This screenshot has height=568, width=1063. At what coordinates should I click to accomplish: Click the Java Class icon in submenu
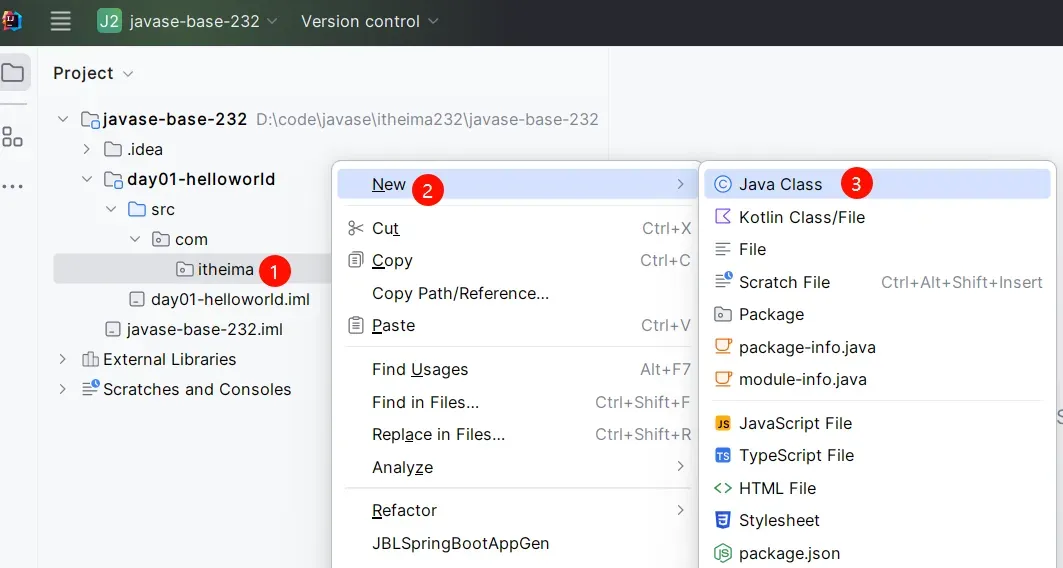[x=723, y=184]
